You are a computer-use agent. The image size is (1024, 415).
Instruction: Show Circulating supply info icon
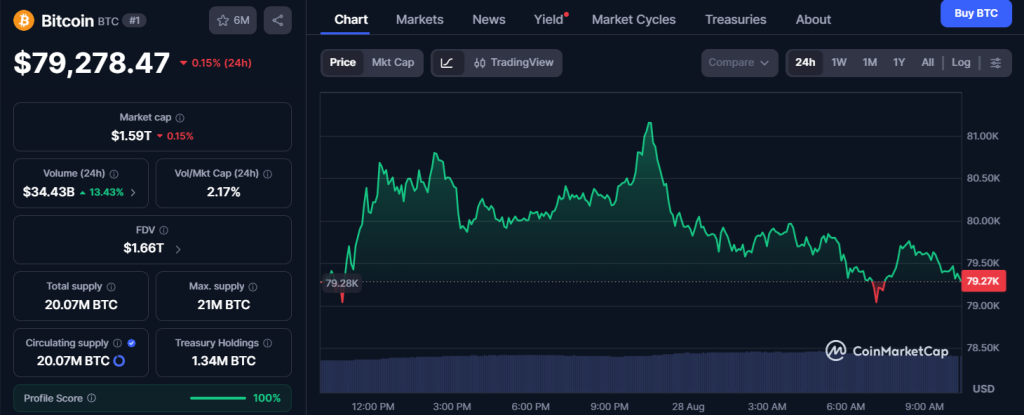[117, 343]
